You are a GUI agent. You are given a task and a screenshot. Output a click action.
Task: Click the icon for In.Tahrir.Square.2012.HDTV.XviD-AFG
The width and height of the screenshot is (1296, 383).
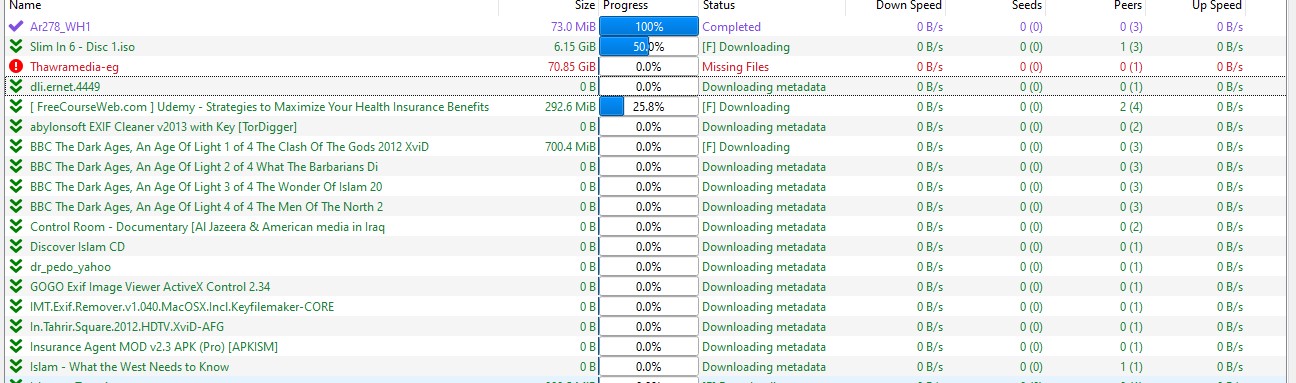coord(15,326)
